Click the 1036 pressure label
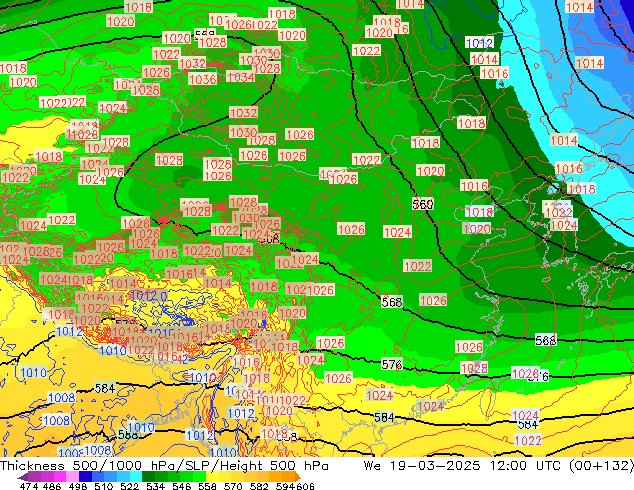Viewport: 634px width, 490px height. (x=202, y=79)
